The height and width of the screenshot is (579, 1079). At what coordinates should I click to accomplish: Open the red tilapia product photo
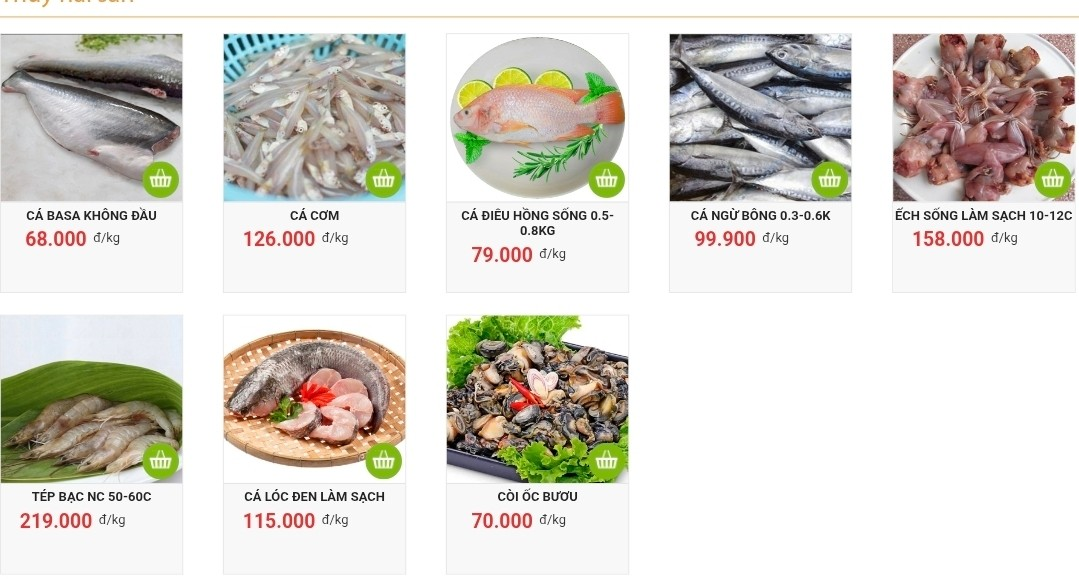(537, 118)
